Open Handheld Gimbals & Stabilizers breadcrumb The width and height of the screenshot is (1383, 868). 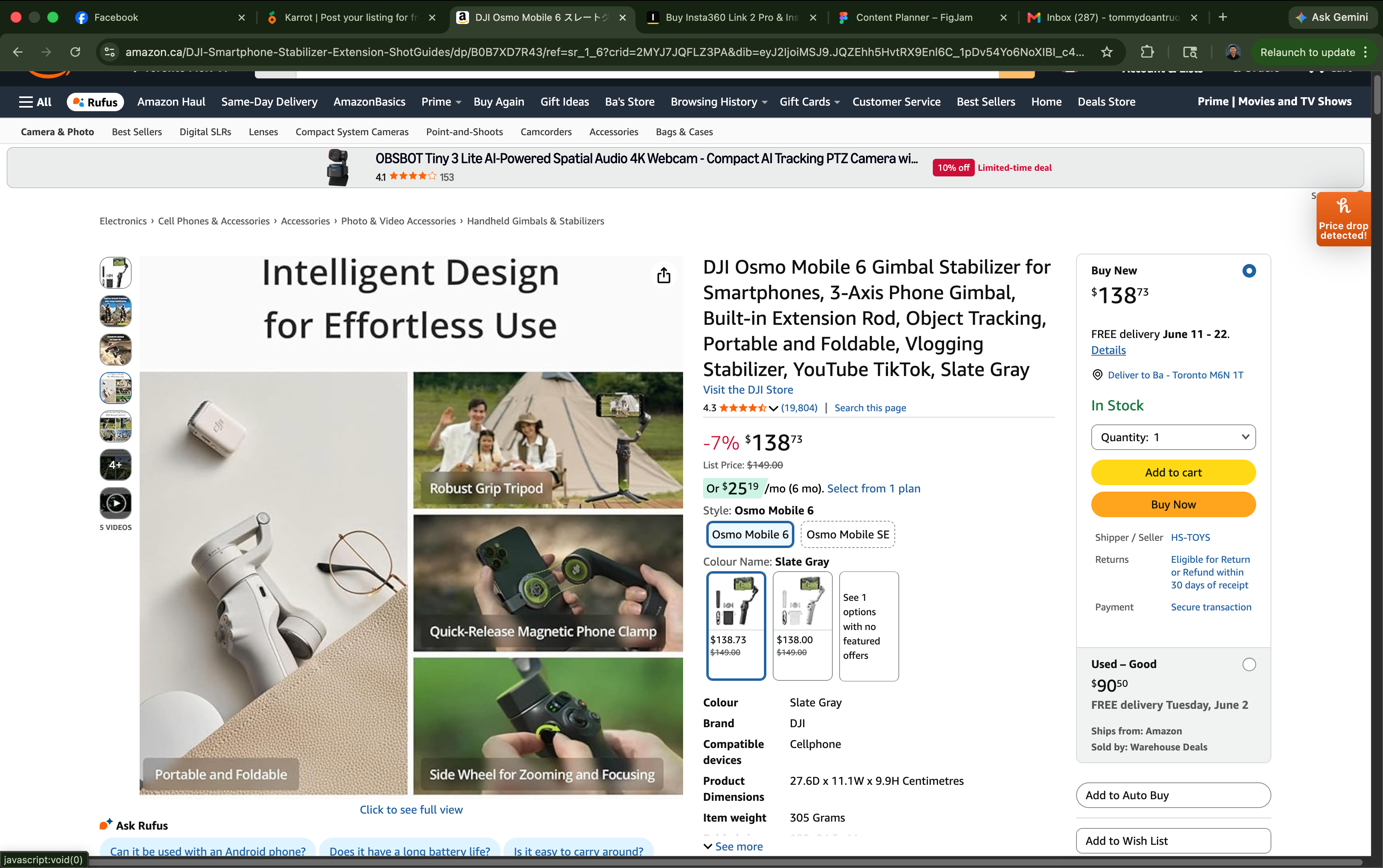[x=535, y=222]
